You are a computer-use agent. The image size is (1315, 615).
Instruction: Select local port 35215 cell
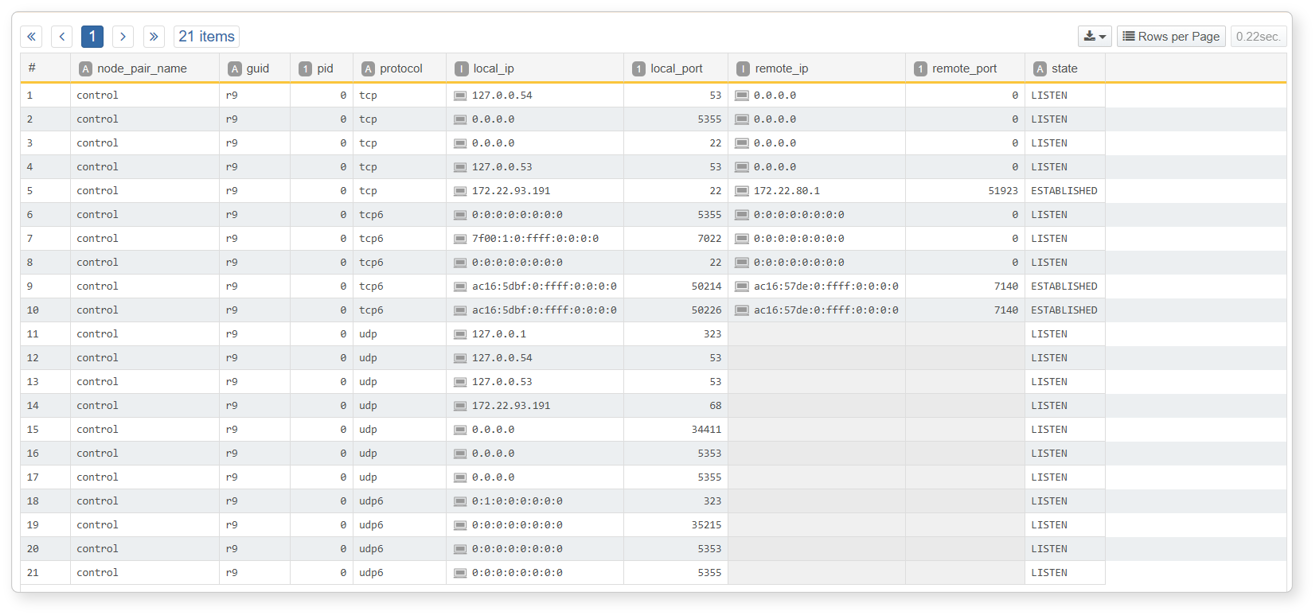pos(676,525)
